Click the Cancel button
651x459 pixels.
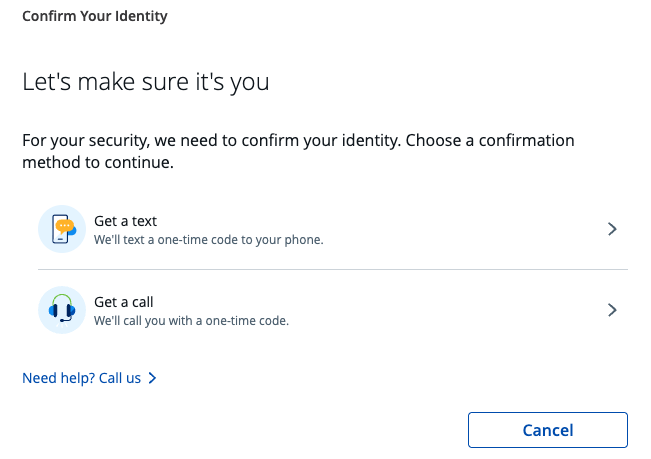coord(548,430)
